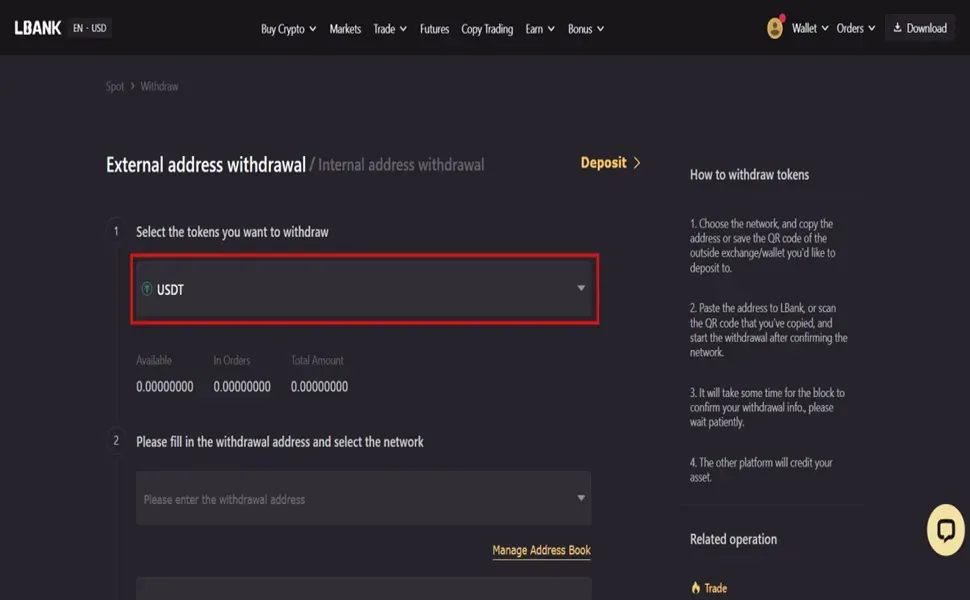Open the Markets menu item

(345, 29)
